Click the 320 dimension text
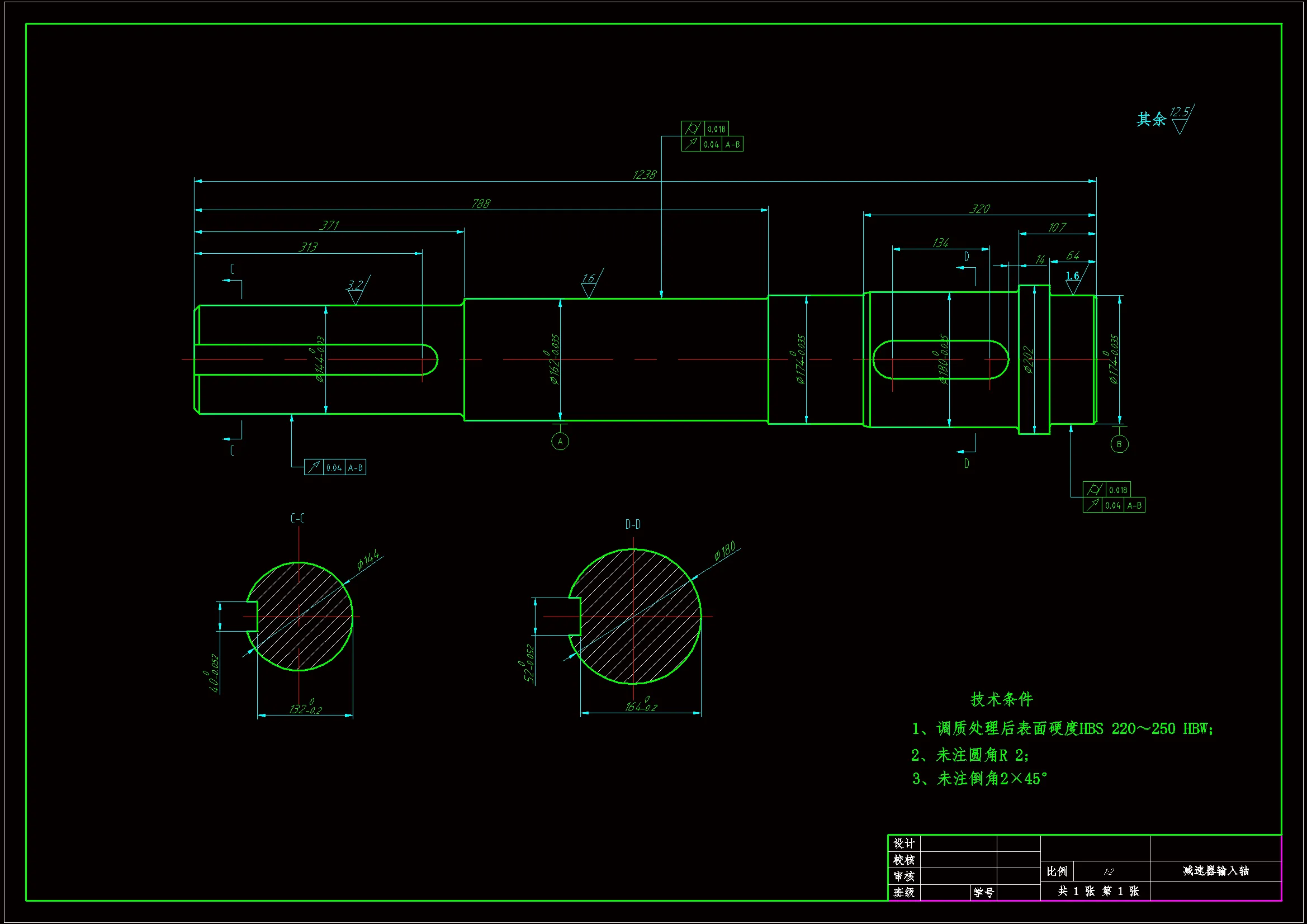Viewport: 1307px width, 924px height. (x=979, y=209)
